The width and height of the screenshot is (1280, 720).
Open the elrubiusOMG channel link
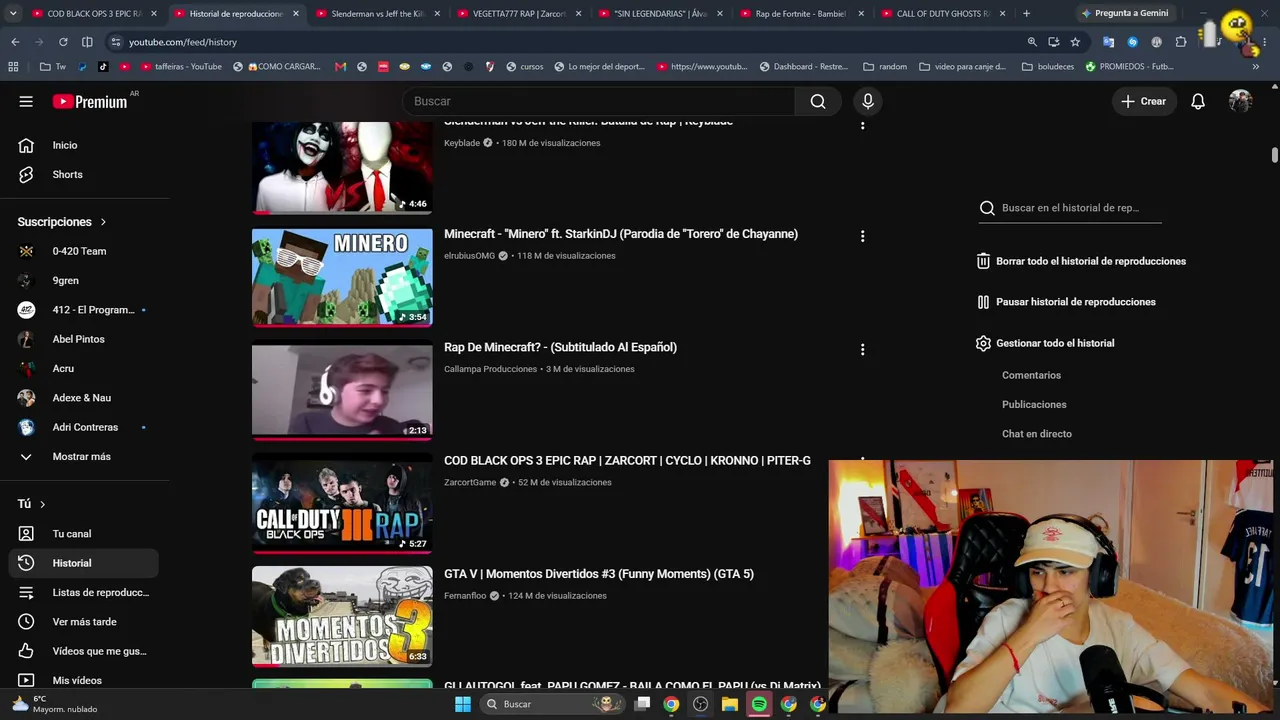(469, 256)
